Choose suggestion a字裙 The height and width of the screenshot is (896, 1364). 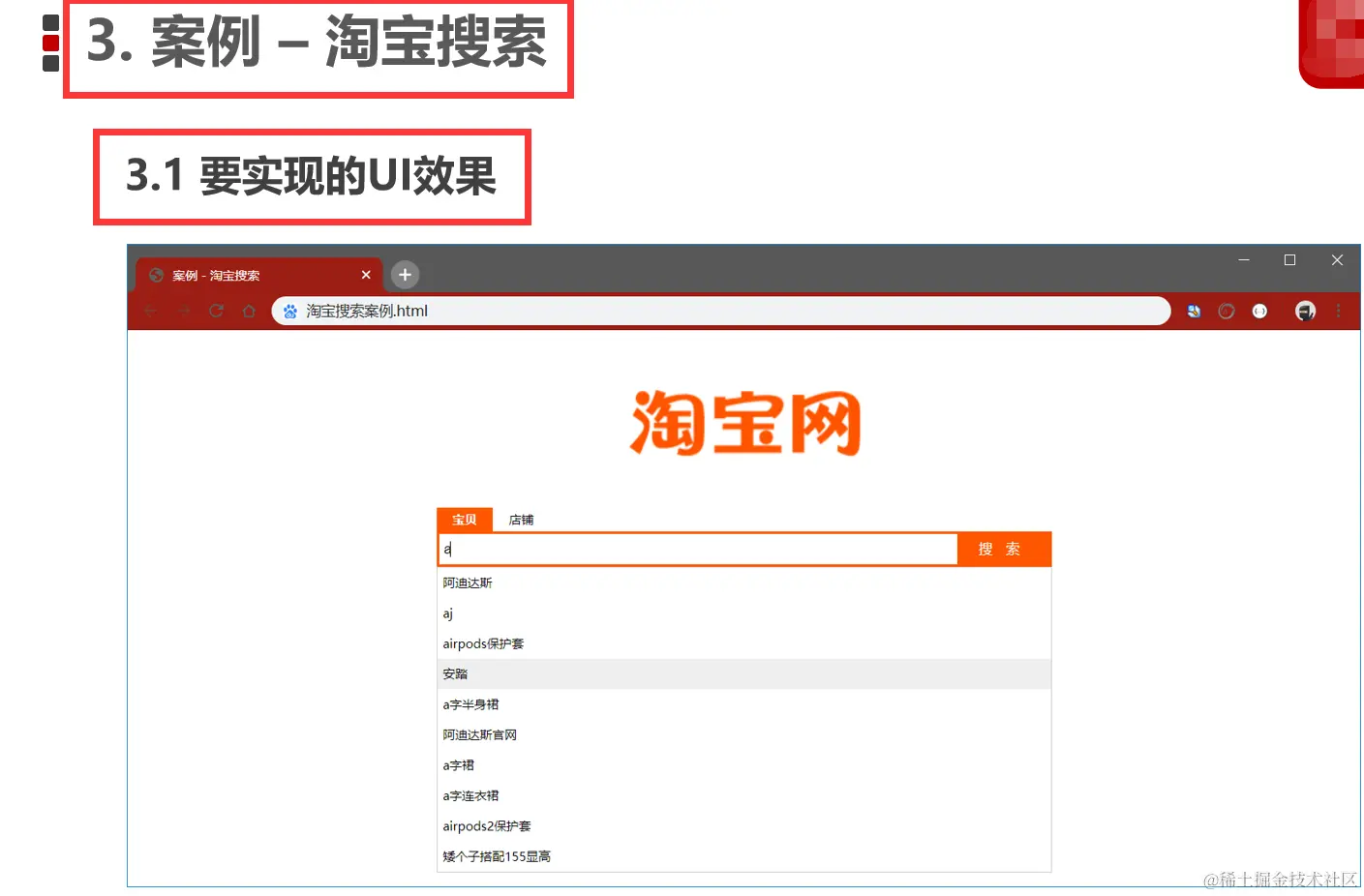click(x=743, y=765)
